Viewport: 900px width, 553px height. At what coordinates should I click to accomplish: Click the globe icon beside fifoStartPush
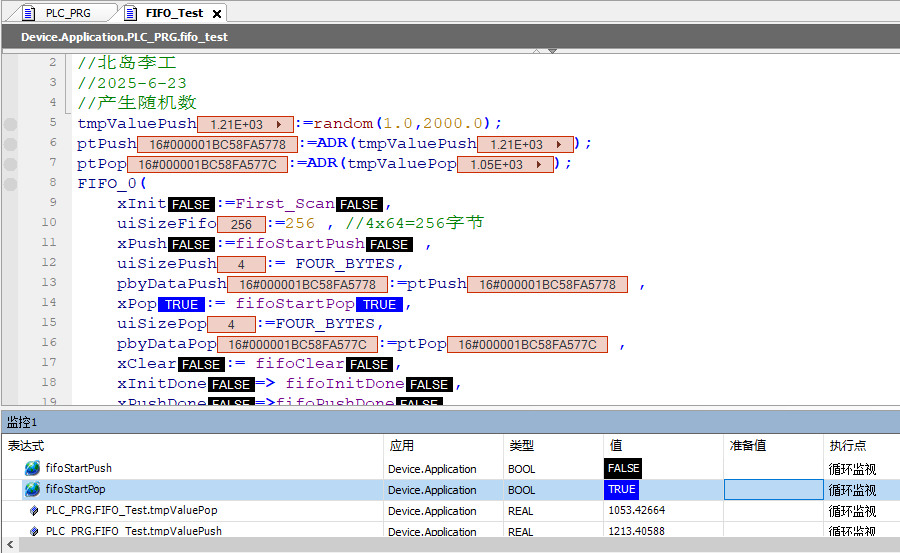point(33,468)
